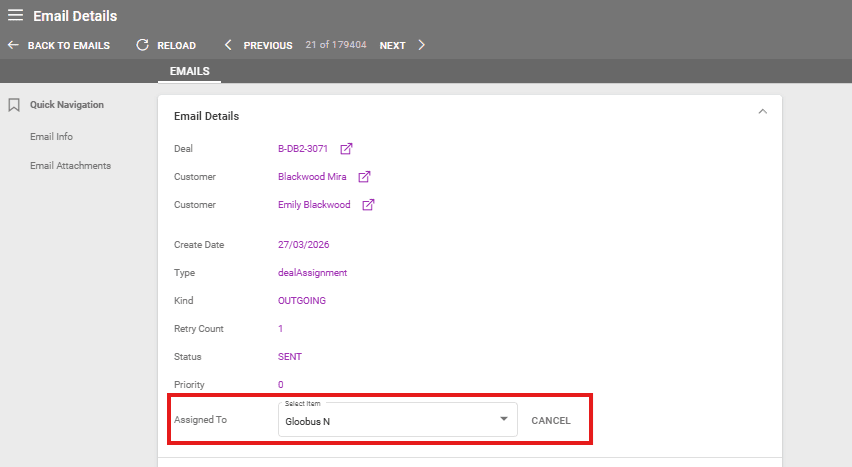Cancel the Assigned To edit
This screenshot has width=852, height=467.
tap(551, 421)
